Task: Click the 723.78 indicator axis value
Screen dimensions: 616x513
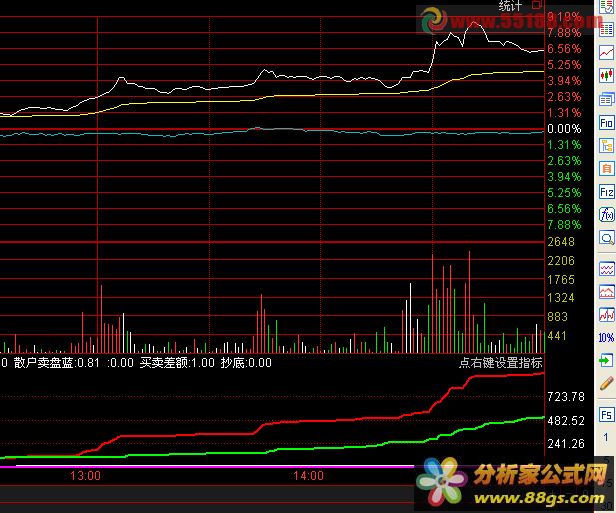Action: coord(566,397)
